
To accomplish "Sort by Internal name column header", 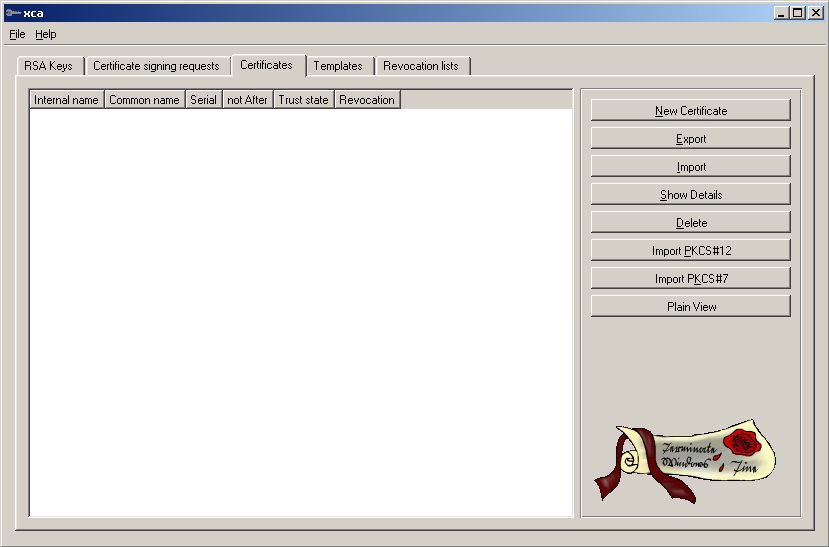I will pos(67,100).
